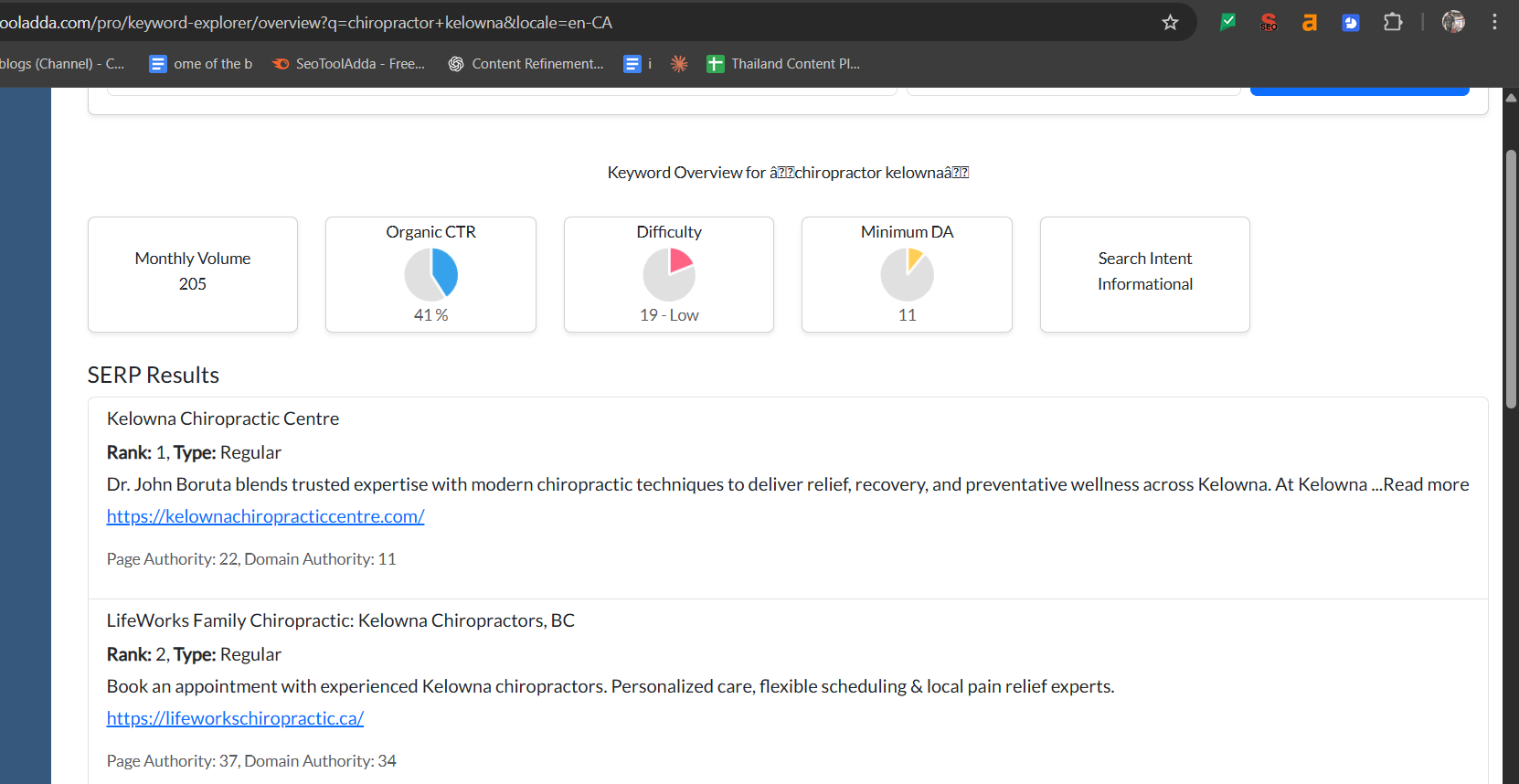Open the blue pie chart extension
1519x784 pixels.
1351,23
